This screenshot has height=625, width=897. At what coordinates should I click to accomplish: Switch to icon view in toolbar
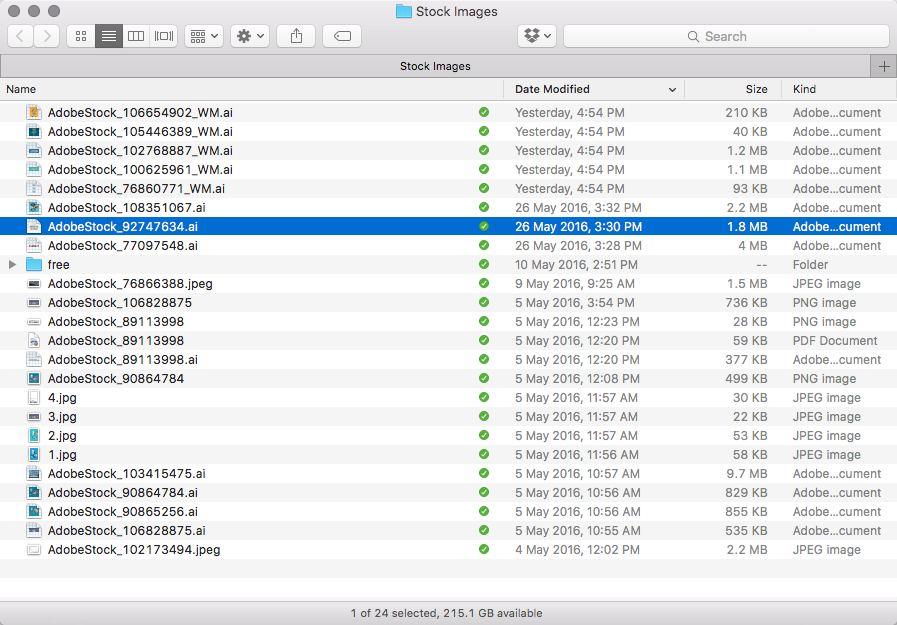81,36
